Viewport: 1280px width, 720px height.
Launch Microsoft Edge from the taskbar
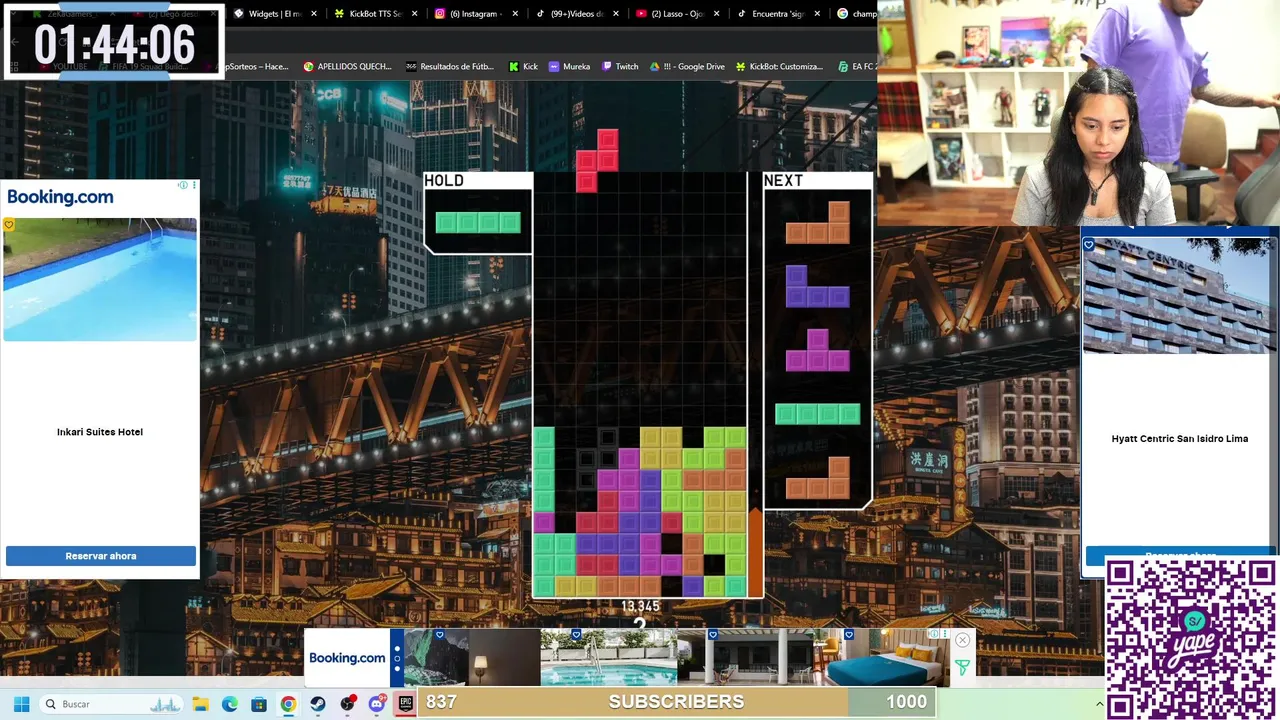(230, 704)
